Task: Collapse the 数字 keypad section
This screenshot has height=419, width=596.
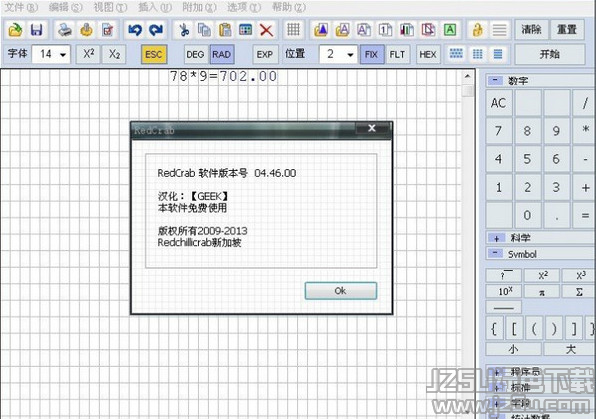Action: pyautogui.click(x=495, y=80)
